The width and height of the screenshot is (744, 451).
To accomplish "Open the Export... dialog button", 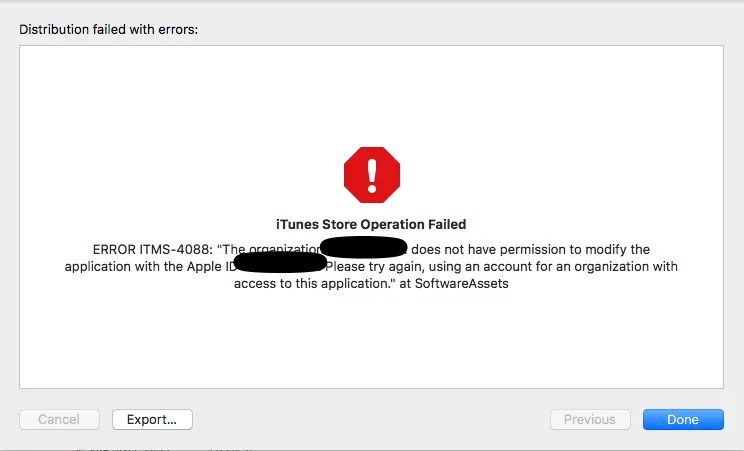I will [152, 420].
